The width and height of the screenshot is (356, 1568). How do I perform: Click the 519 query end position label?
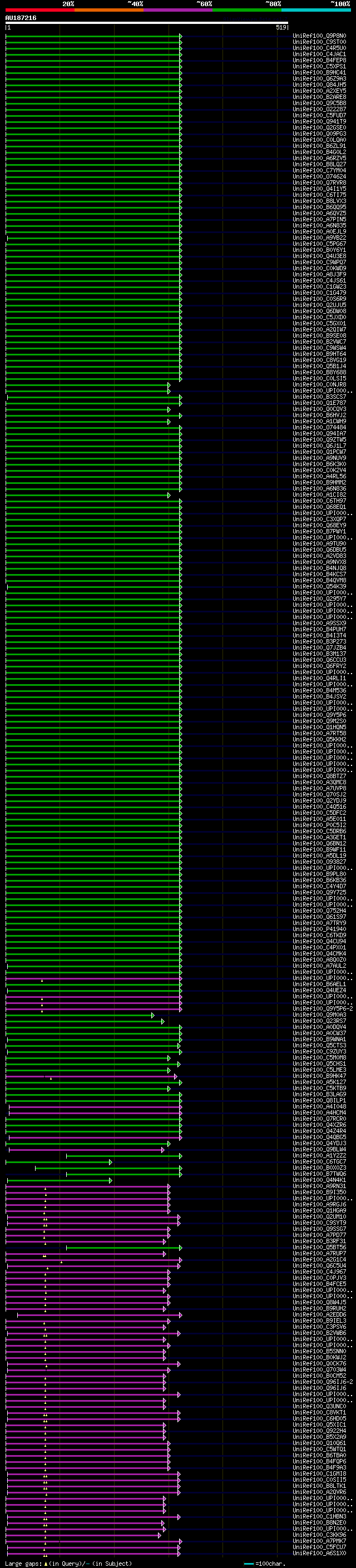pos(280,27)
